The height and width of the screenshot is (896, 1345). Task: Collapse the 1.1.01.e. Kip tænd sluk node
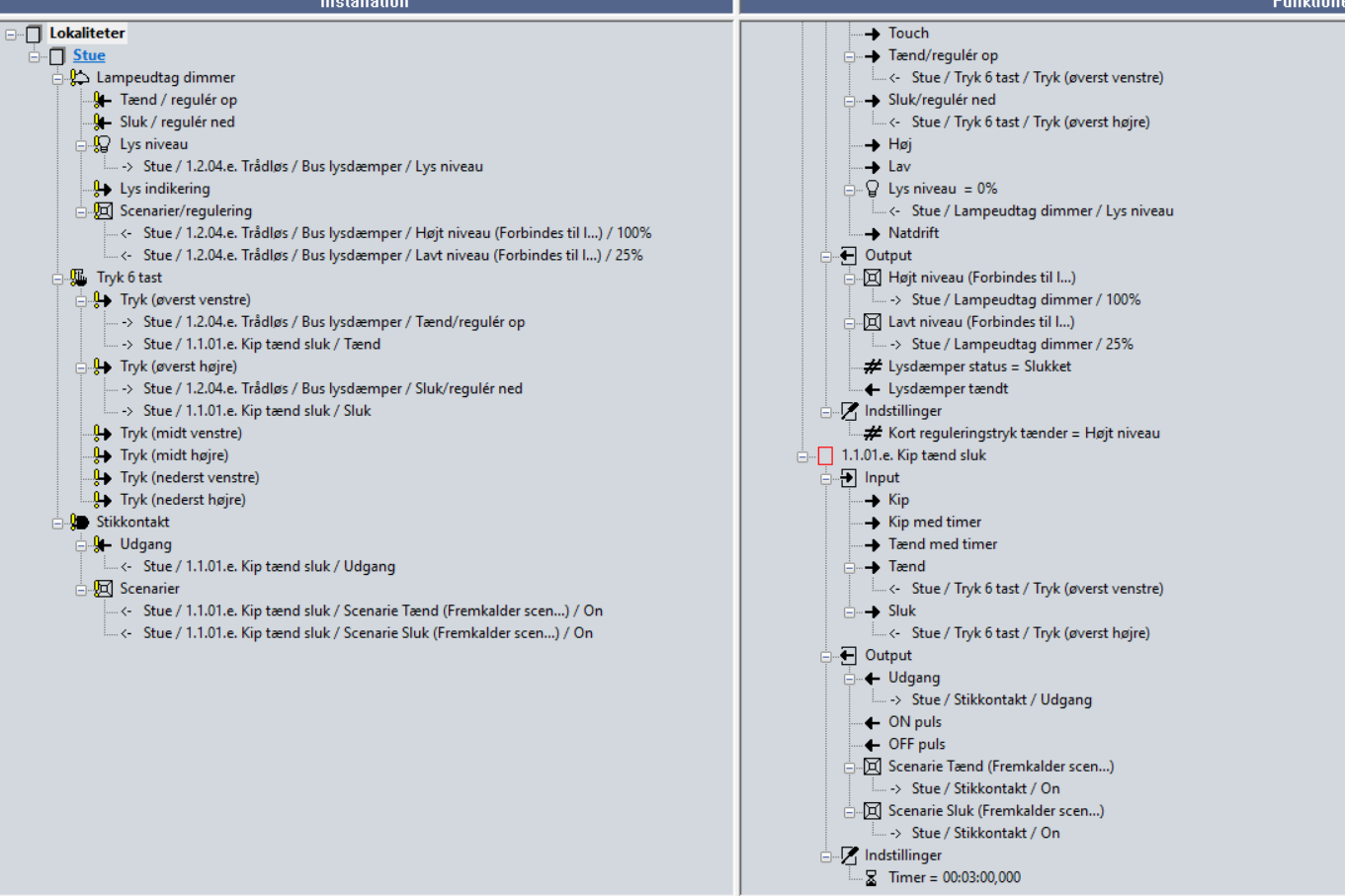[x=802, y=456]
